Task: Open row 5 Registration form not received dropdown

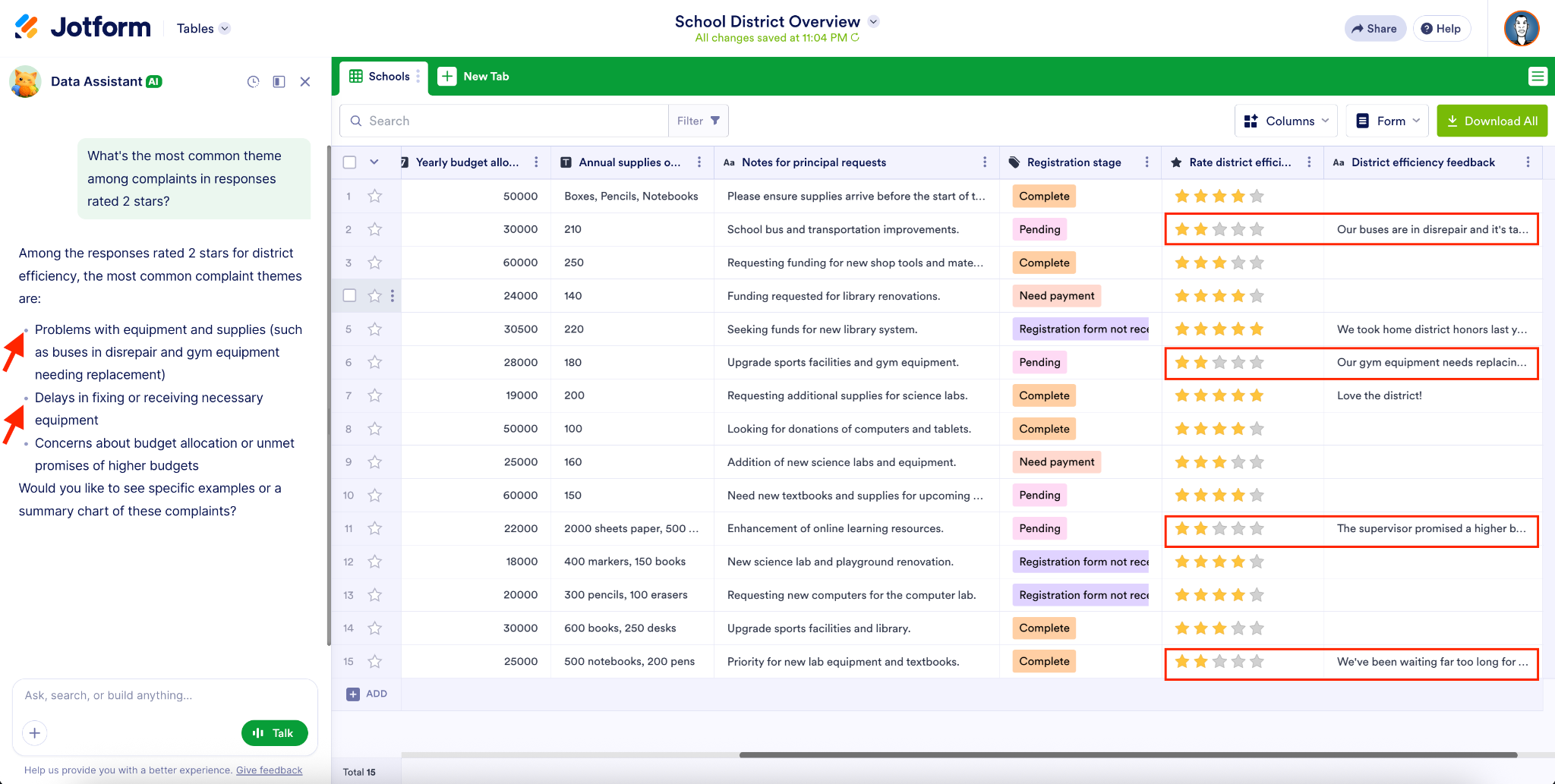Action: click(1081, 329)
